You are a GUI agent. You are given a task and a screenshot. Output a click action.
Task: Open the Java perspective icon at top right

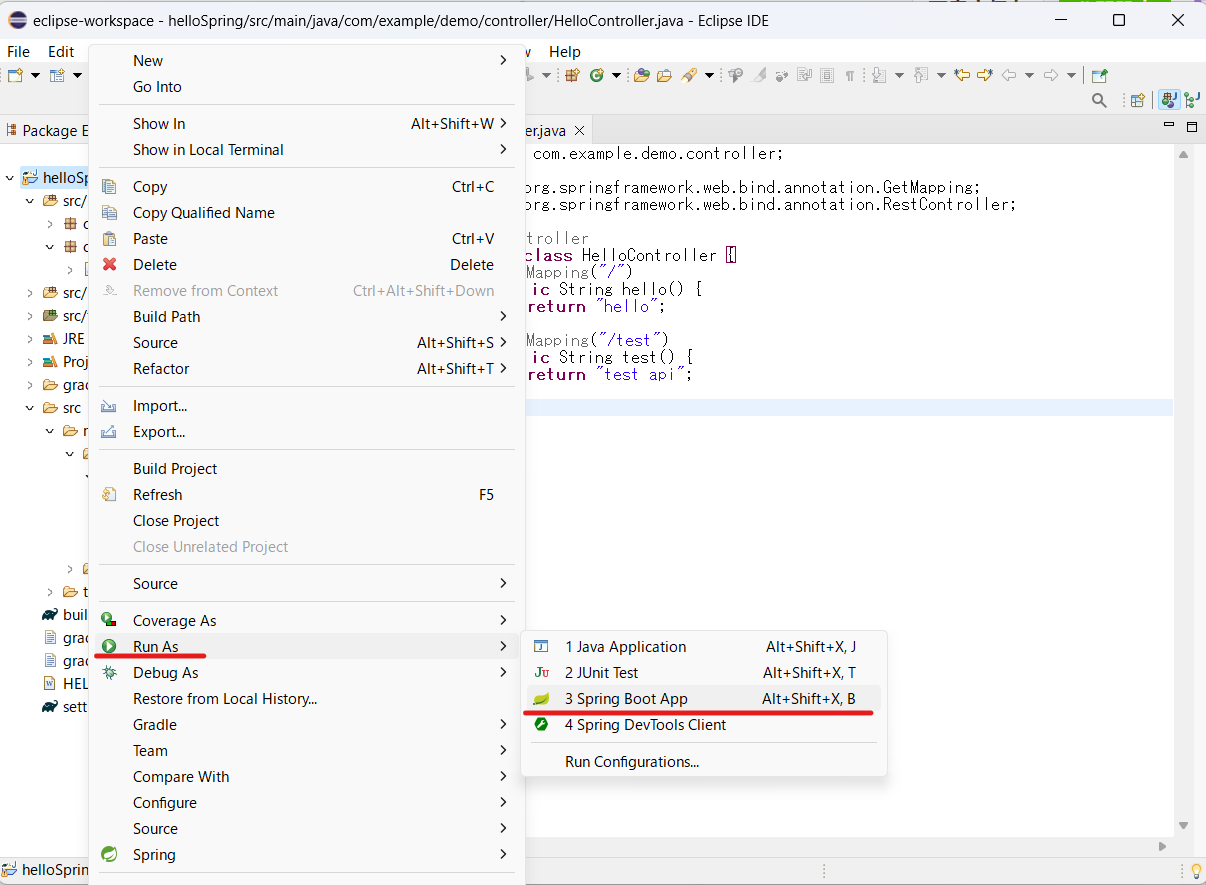(x=1168, y=100)
